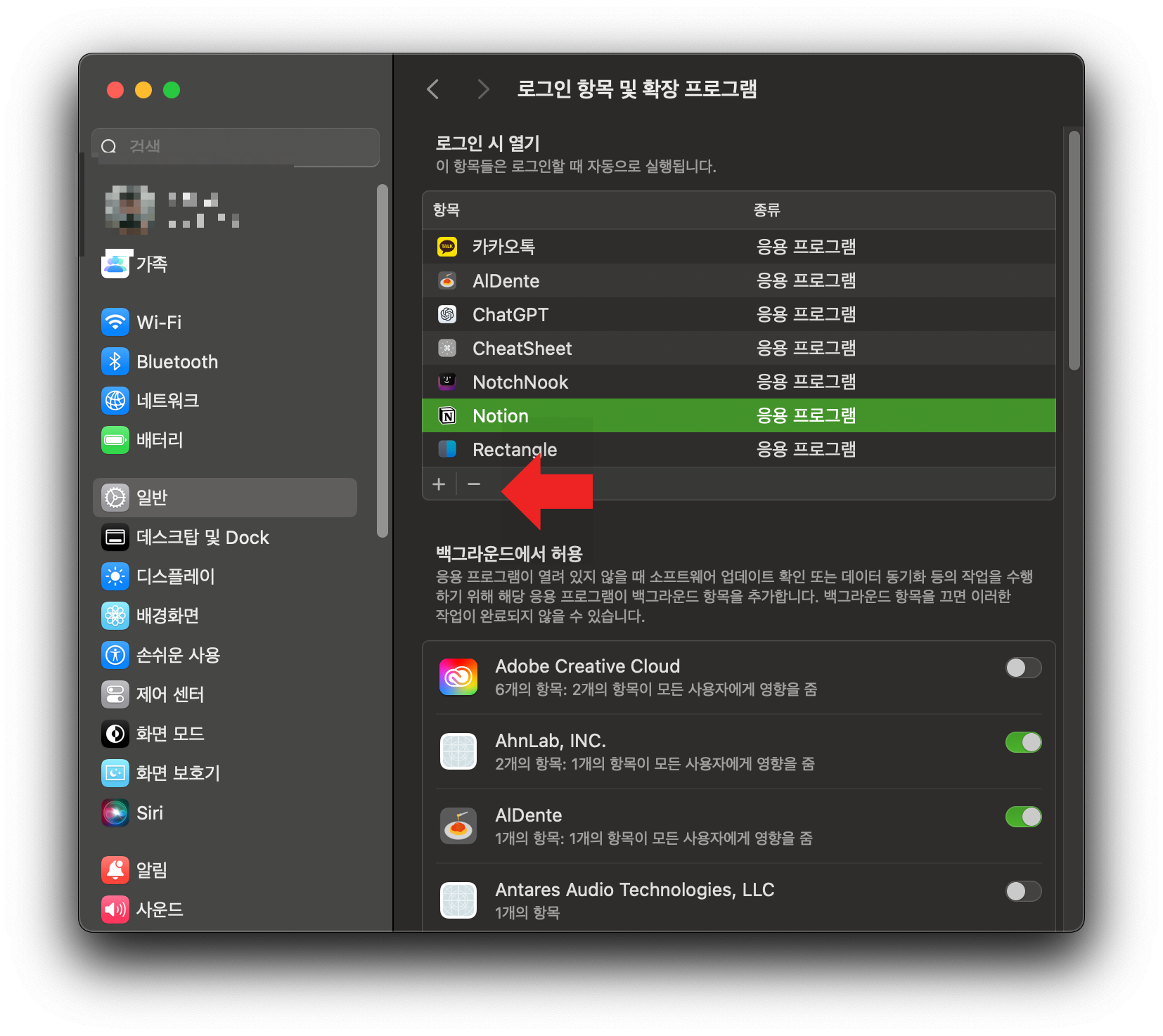The image size is (1163, 1036).
Task: Open the Wi-Fi settings icon
Action: tap(115, 322)
